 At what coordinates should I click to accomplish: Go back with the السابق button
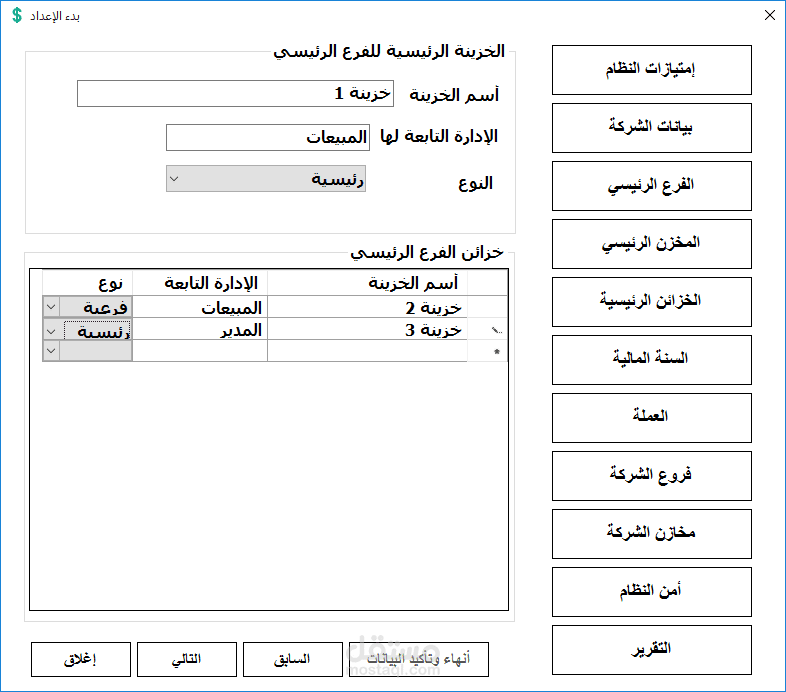click(x=293, y=659)
